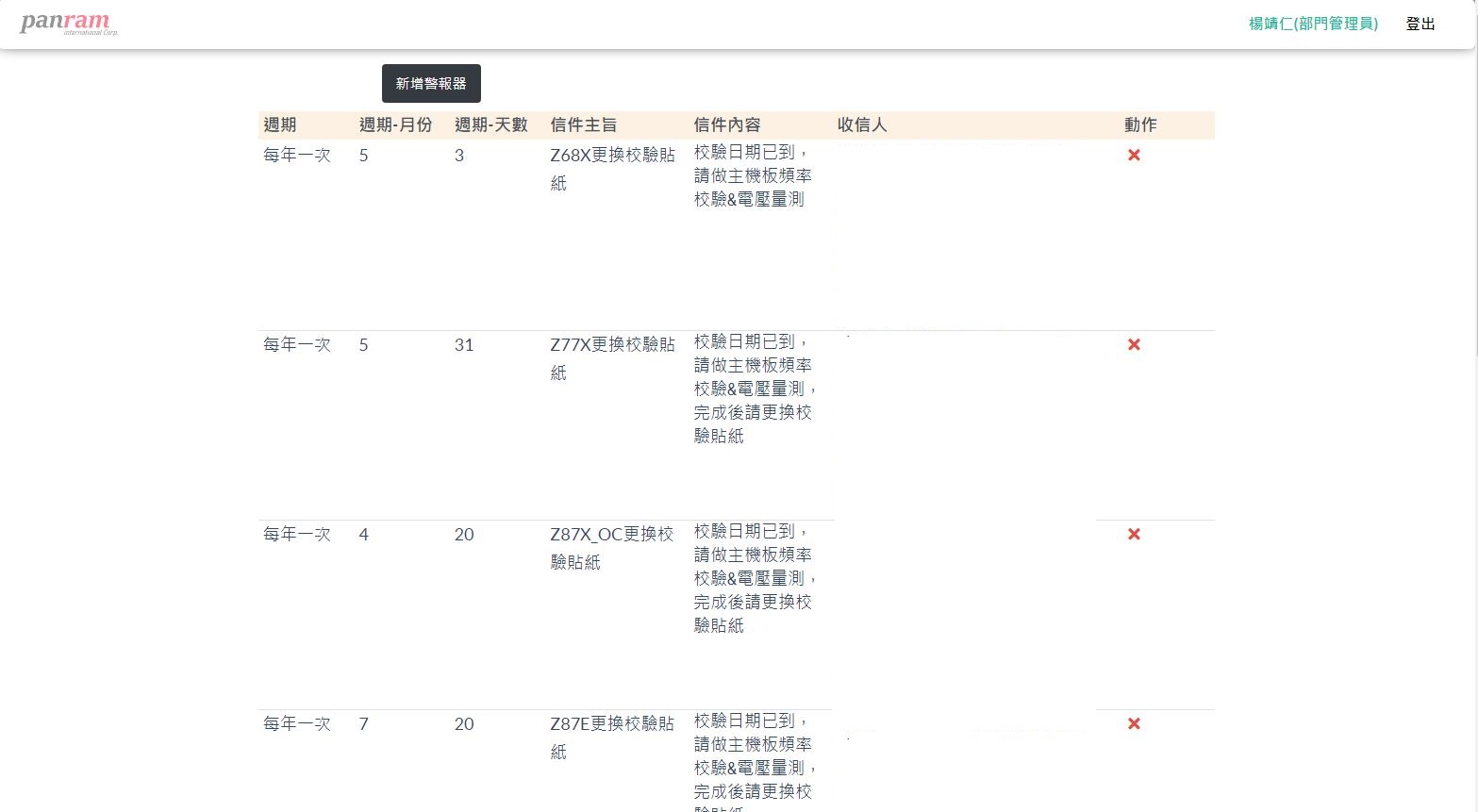Click the 週期 column header
1478x812 pixels.
click(x=280, y=124)
